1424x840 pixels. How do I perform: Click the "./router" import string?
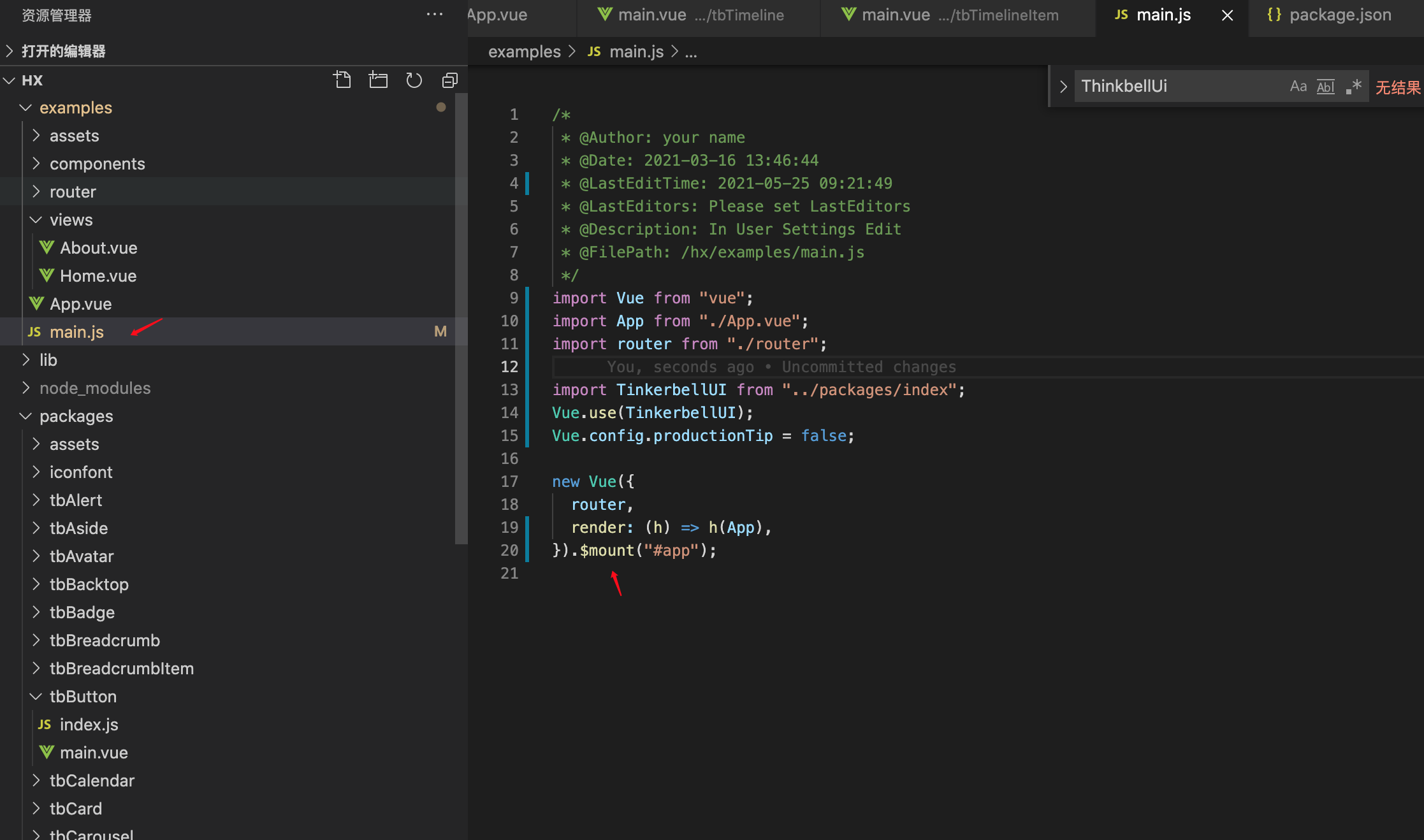(x=773, y=344)
